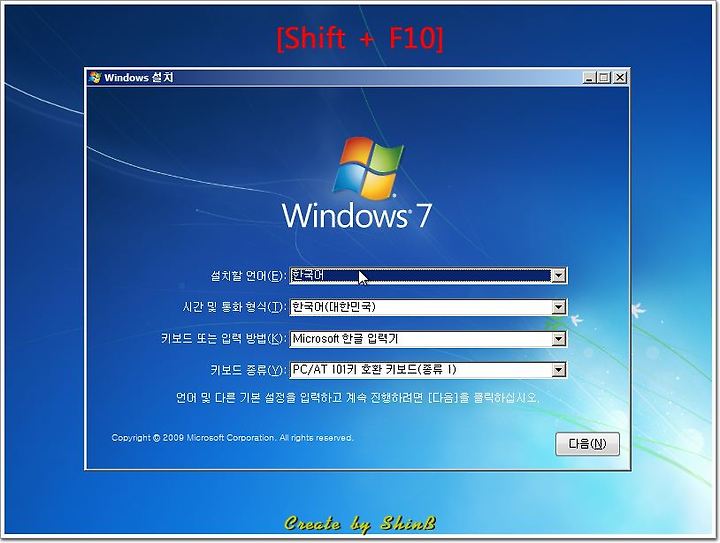720x543 pixels.
Task: Open the 시간 및 통화 형식 dropdown arrow
Action: (558, 307)
